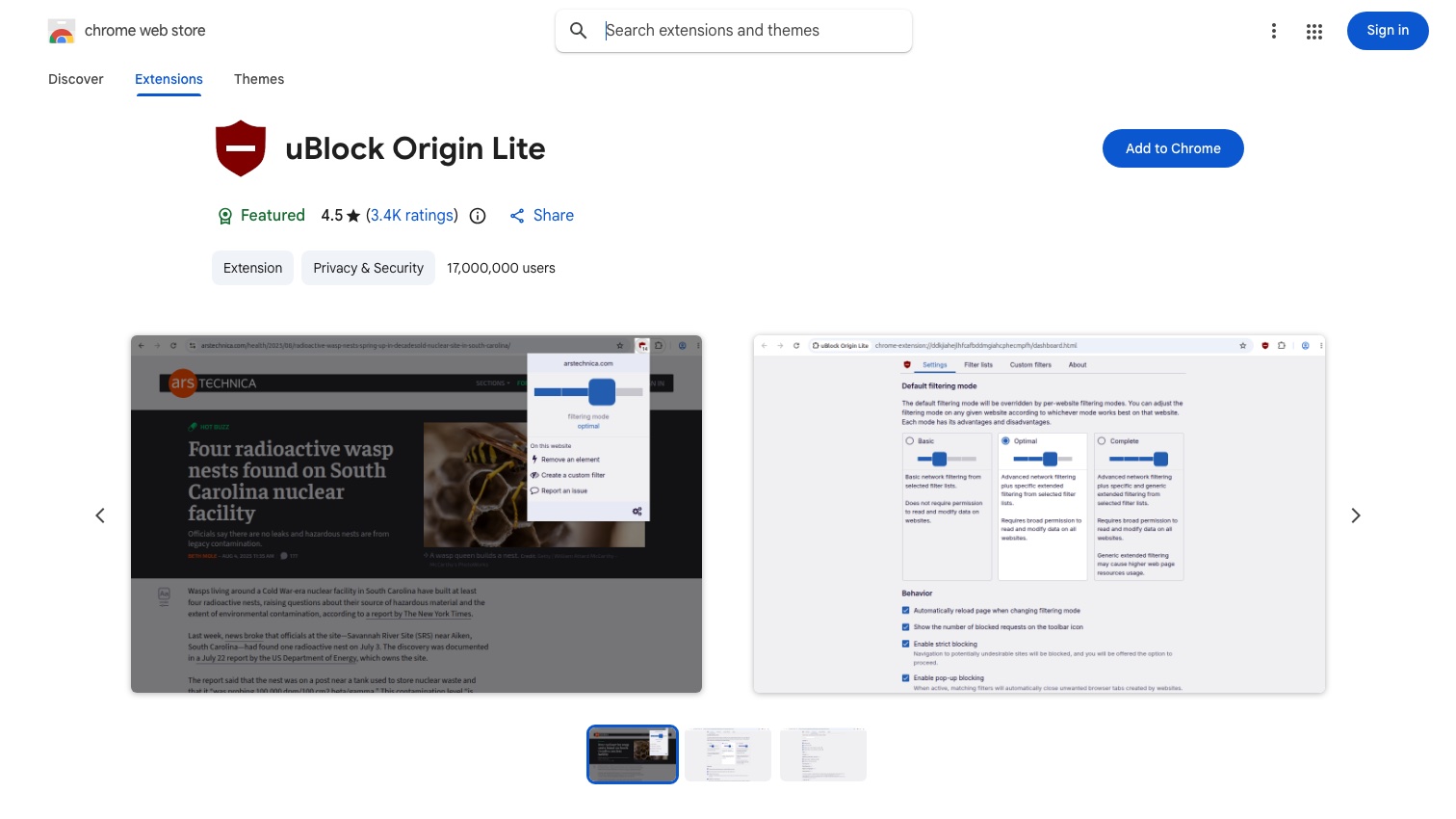The width and height of the screenshot is (1456, 819).
Task: Open the Ars Technica popup screenshot
Action: tap(416, 514)
